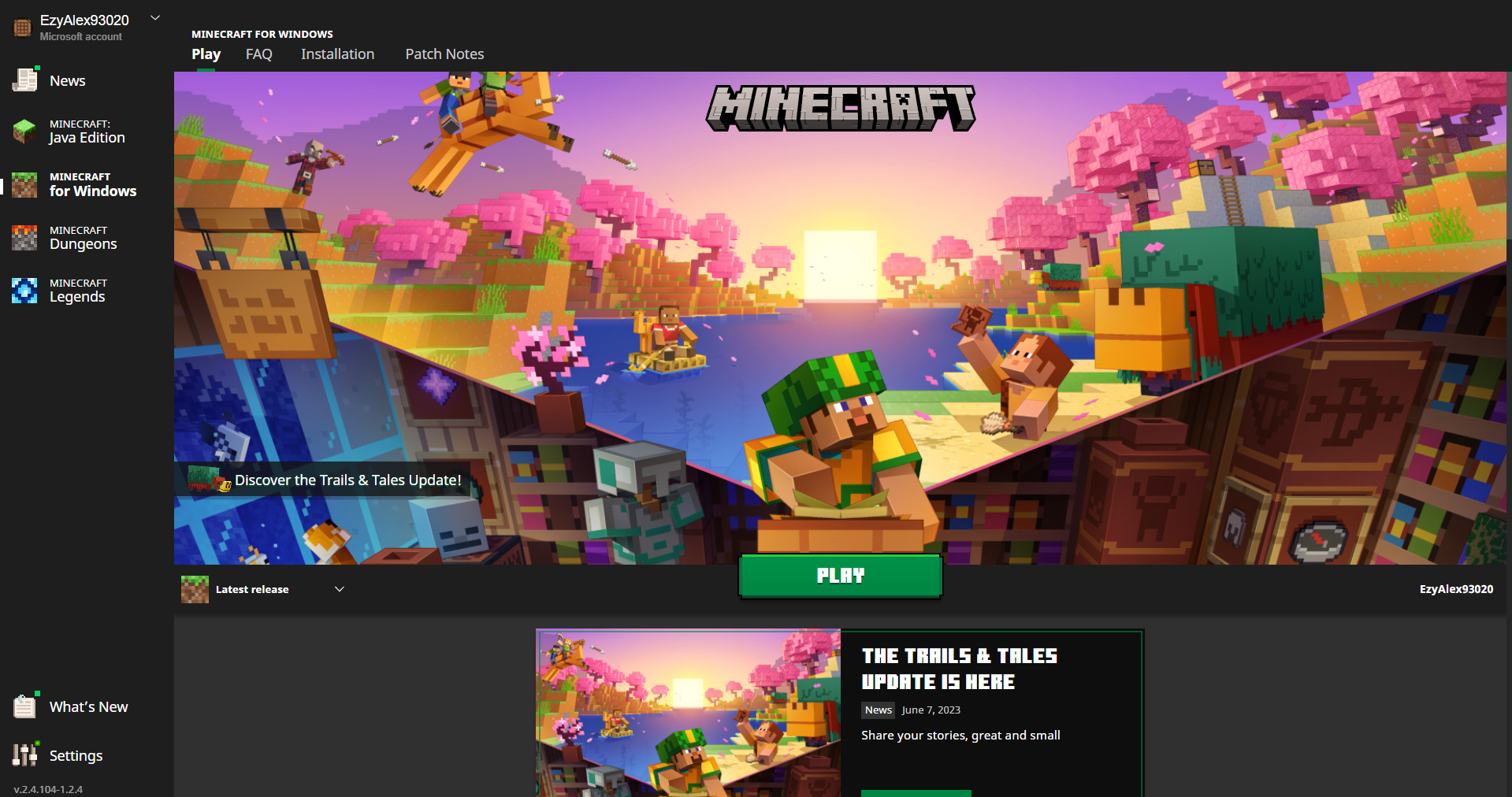
Task: Open the News section icon
Action: (x=25, y=80)
